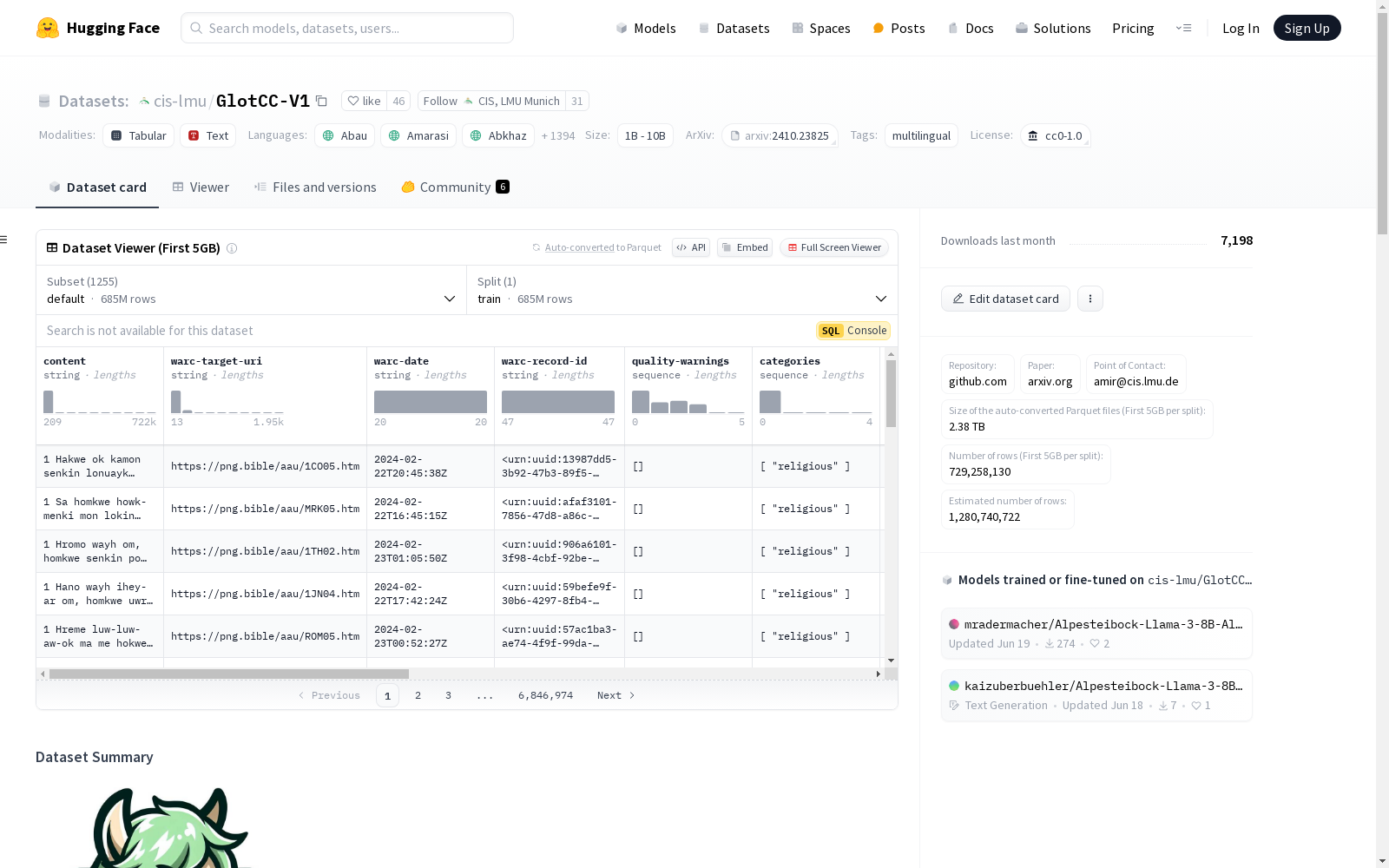This screenshot has width=1389, height=868.
Task: Open Files and versions tab
Action: [x=315, y=187]
